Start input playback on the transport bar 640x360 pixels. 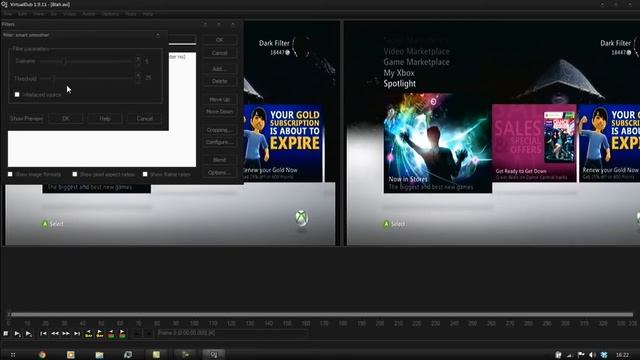(x=17, y=334)
